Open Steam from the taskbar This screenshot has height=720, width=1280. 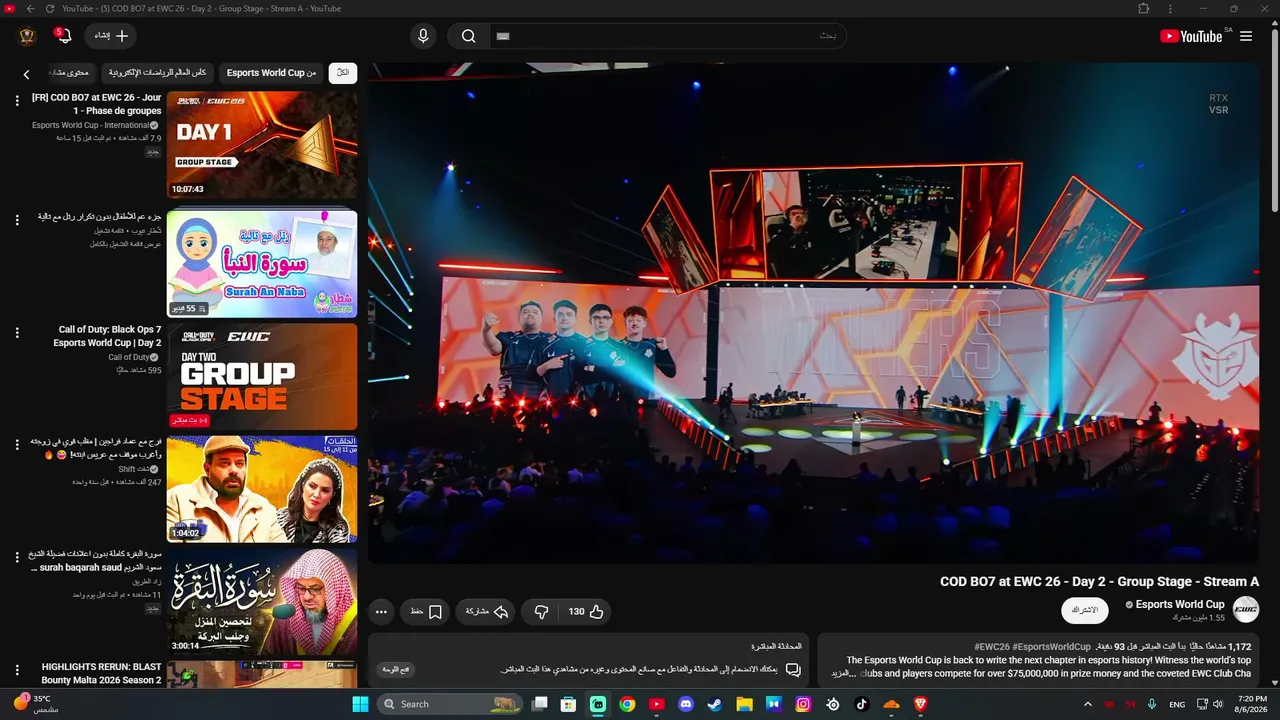click(715, 704)
